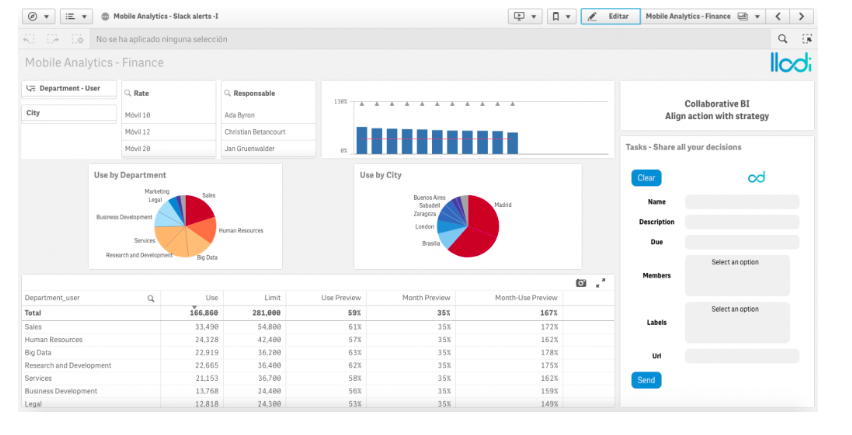
Task: Click the Brasilia light blue pie slice
Action: point(450,238)
